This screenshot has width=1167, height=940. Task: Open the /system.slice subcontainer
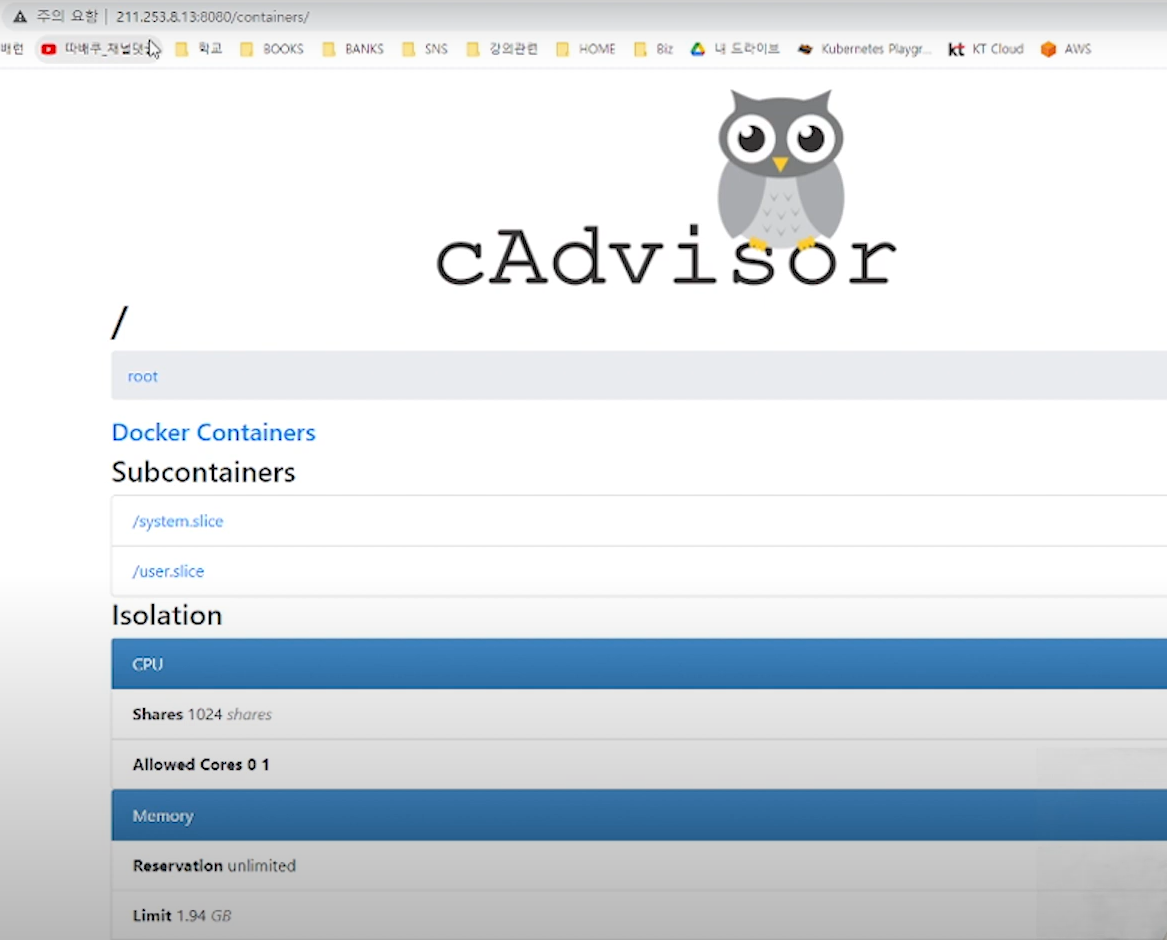pyautogui.click(x=178, y=521)
